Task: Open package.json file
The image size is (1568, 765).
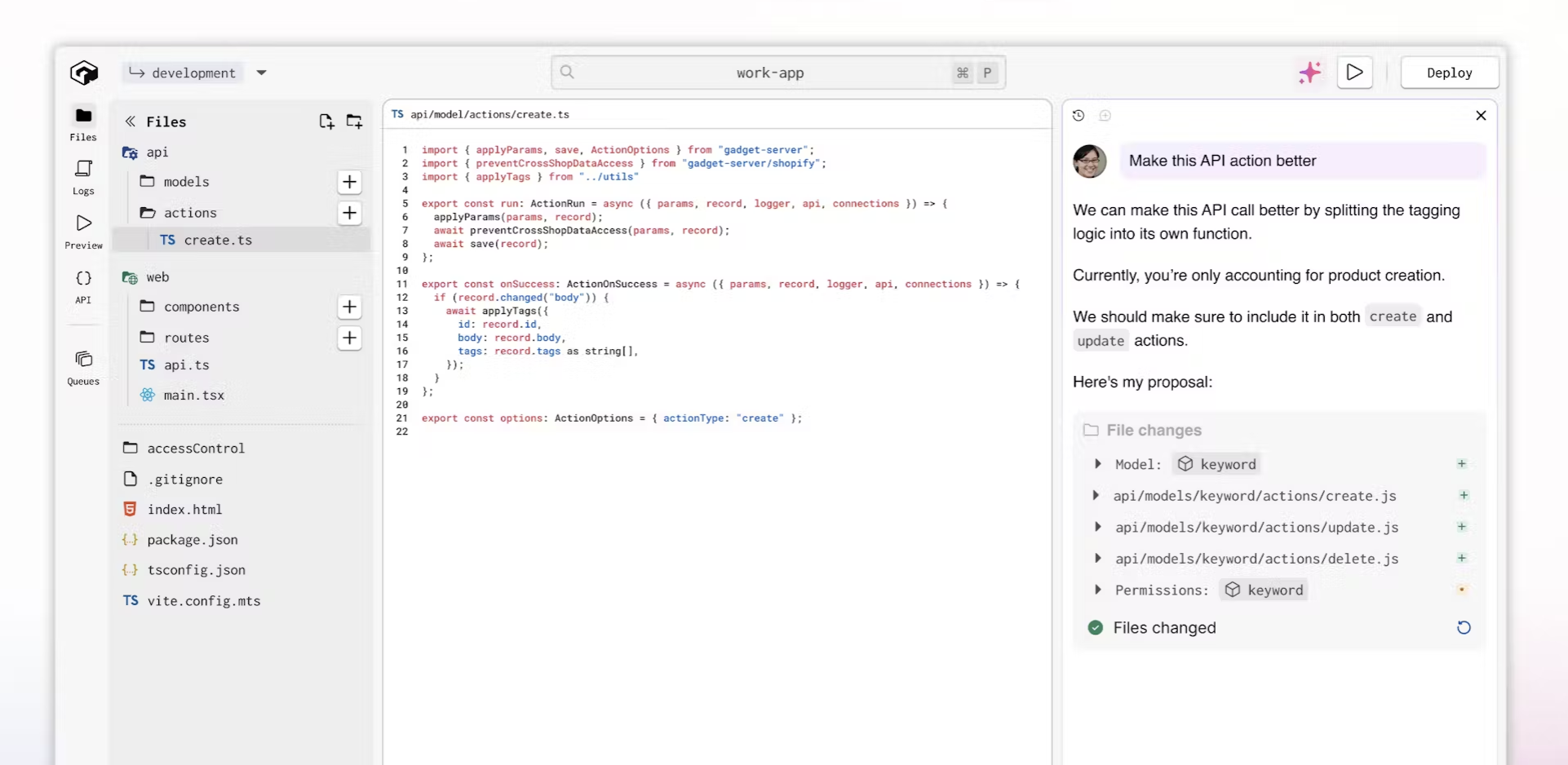Action: pos(180,540)
